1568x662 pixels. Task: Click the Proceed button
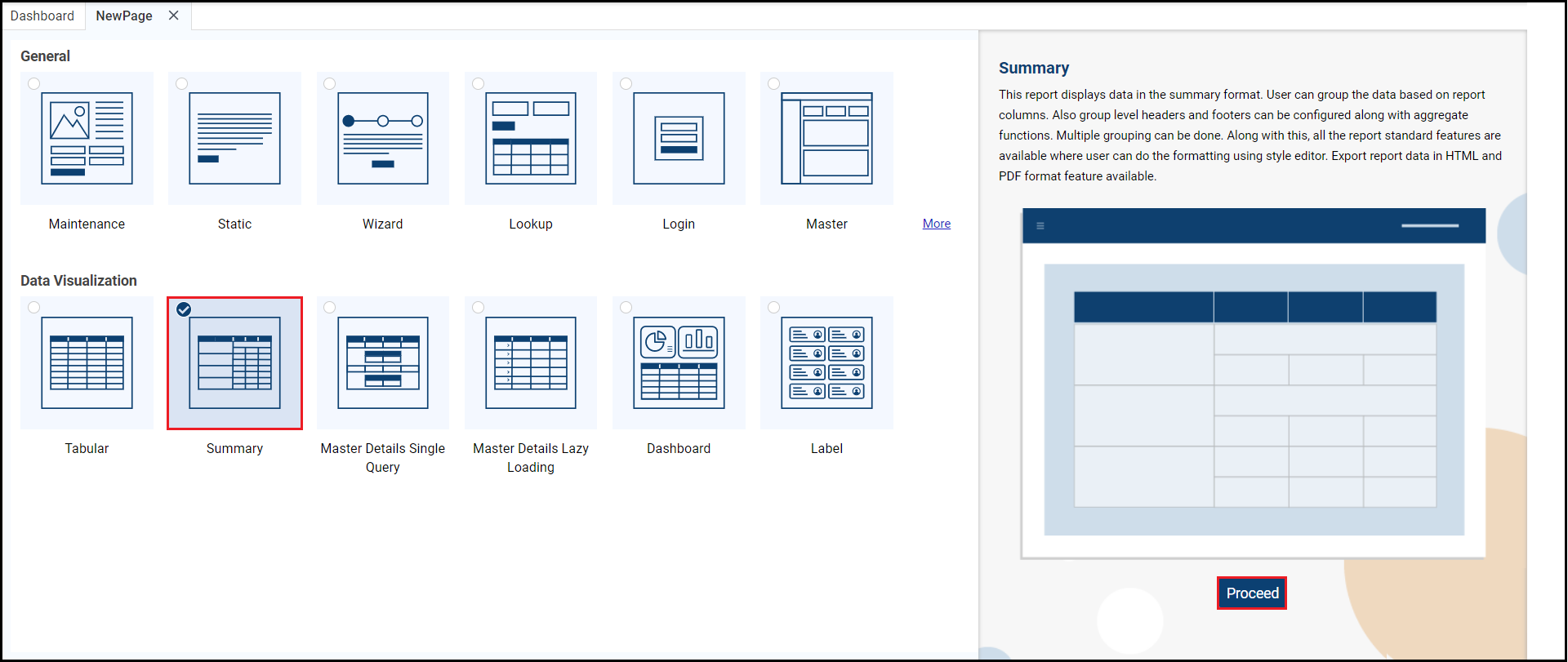pyautogui.click(x=1252, y=593)
